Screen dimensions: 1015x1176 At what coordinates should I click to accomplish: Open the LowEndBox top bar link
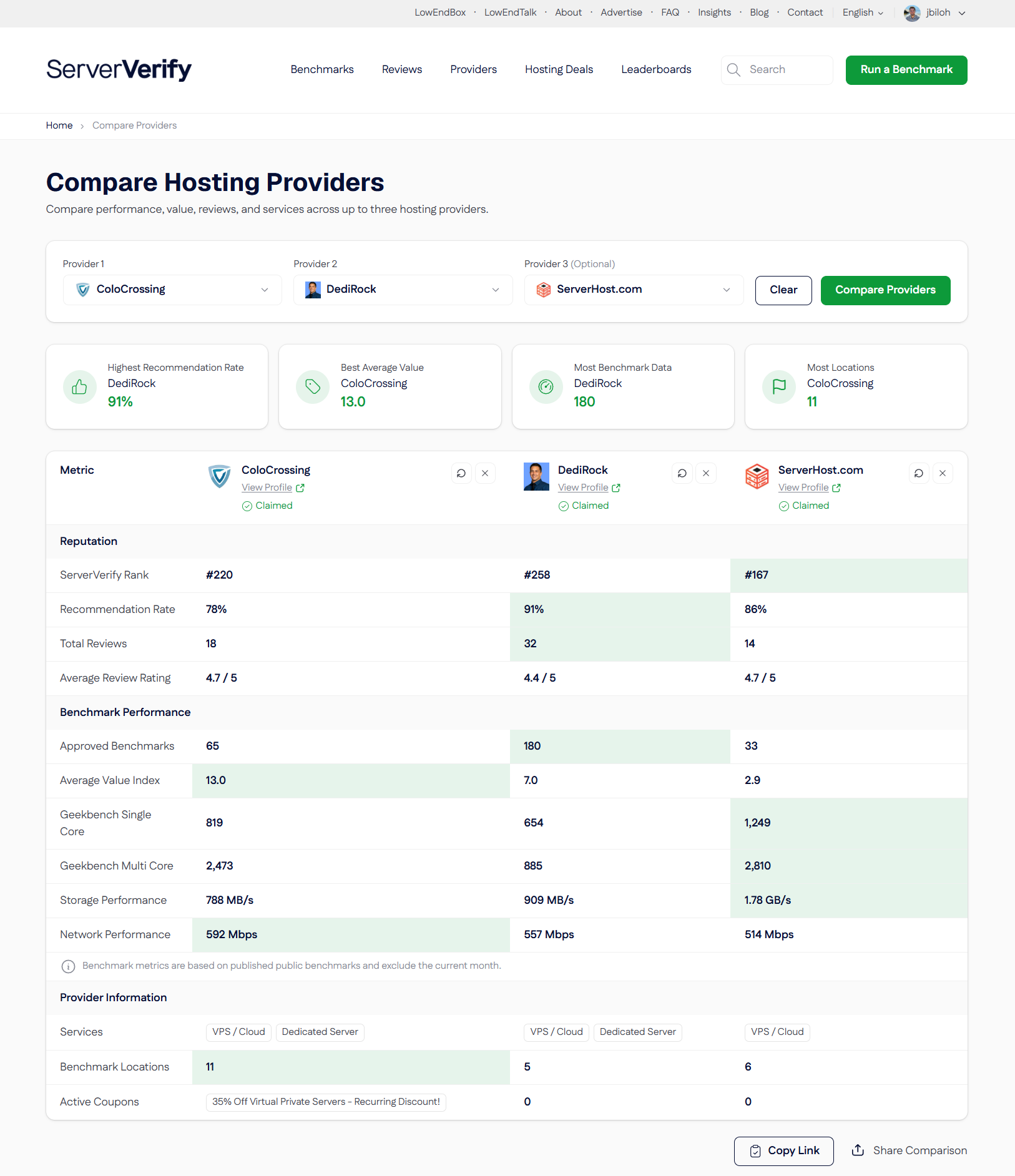tap(440, 12)
